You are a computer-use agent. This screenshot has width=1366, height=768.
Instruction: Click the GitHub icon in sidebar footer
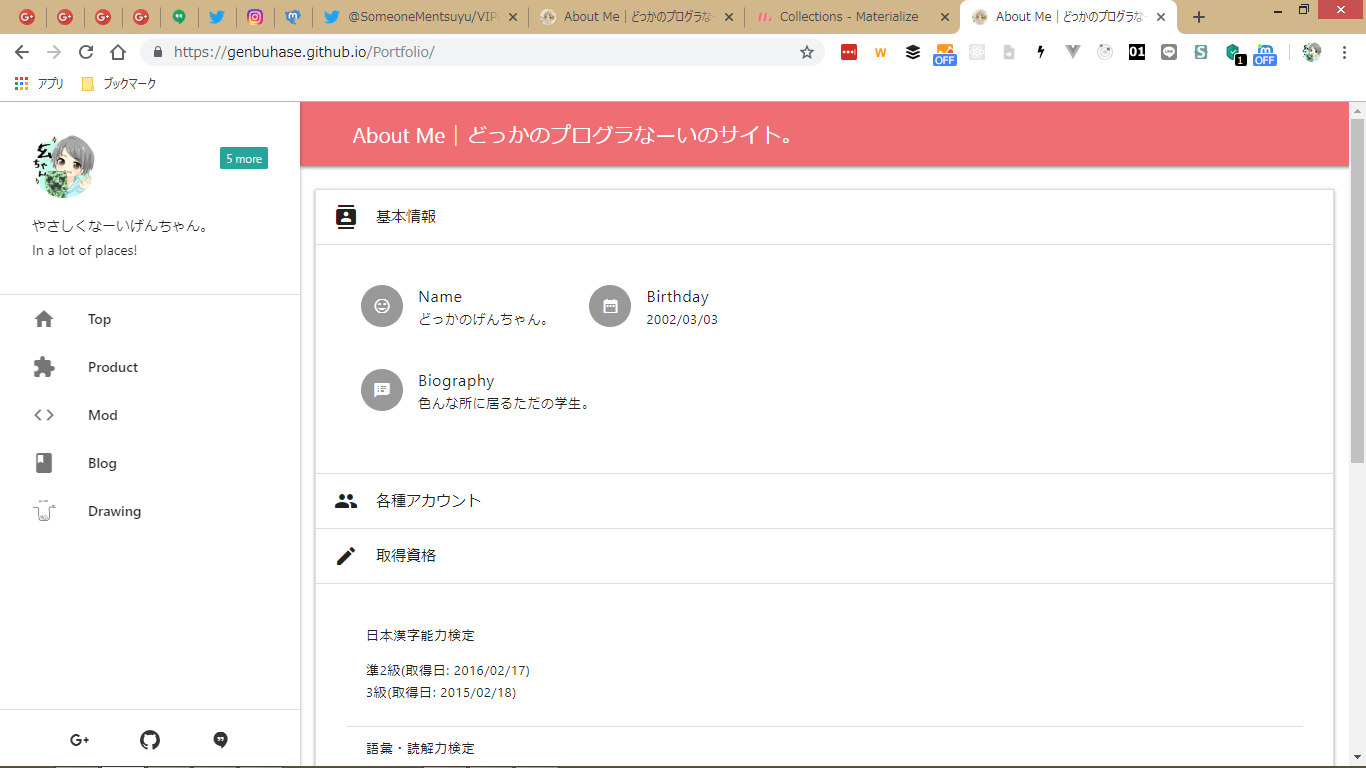pos(150,740)
